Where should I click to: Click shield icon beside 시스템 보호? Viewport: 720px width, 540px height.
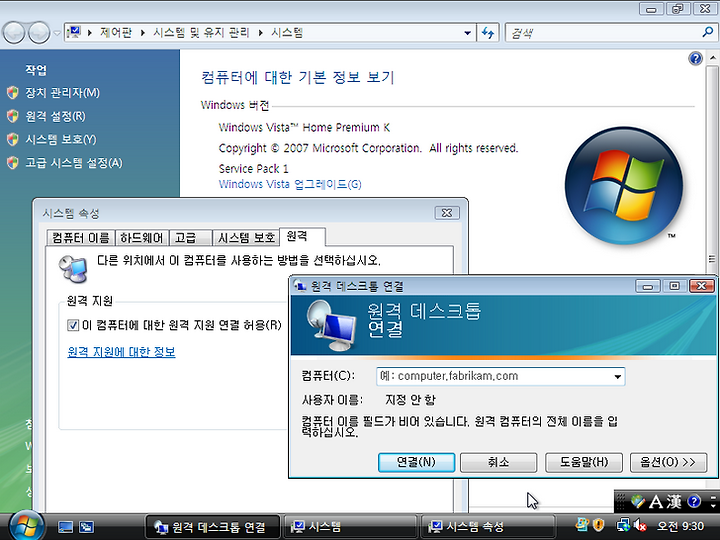point(13,139)
